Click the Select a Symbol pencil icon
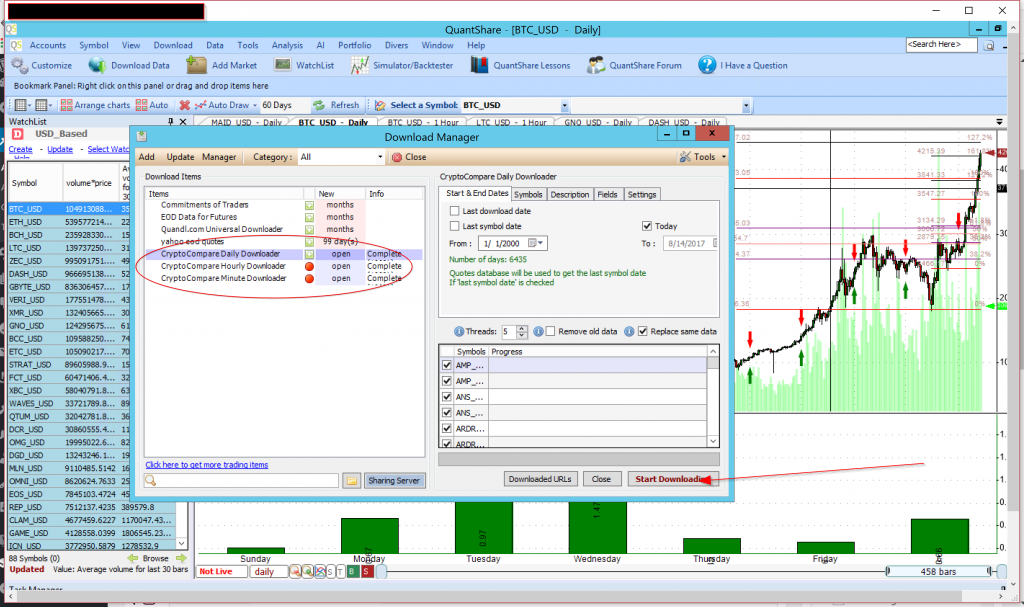 click(380, 105)
